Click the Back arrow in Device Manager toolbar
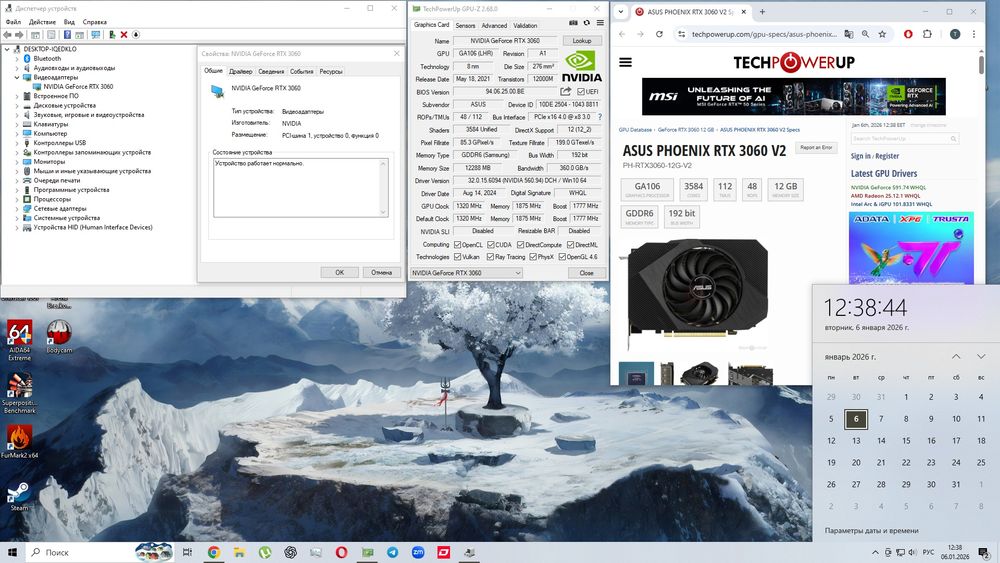1000x563 pixels. pos(7,34)
